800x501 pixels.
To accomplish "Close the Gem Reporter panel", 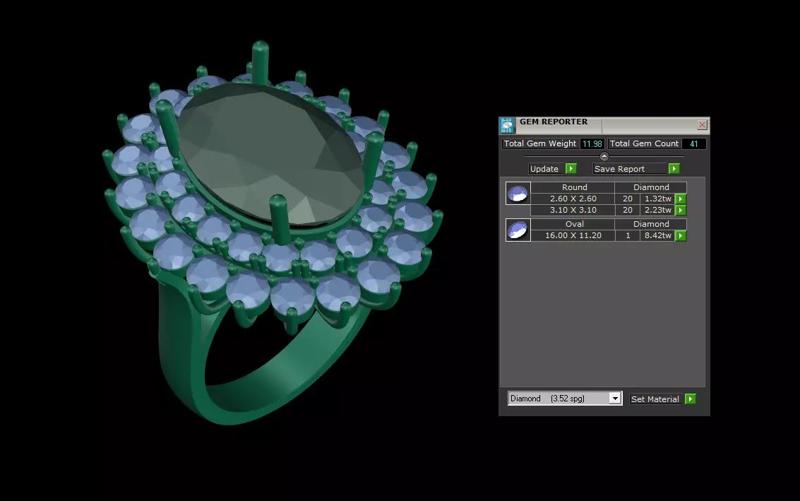I will click(x=702, y=124).
